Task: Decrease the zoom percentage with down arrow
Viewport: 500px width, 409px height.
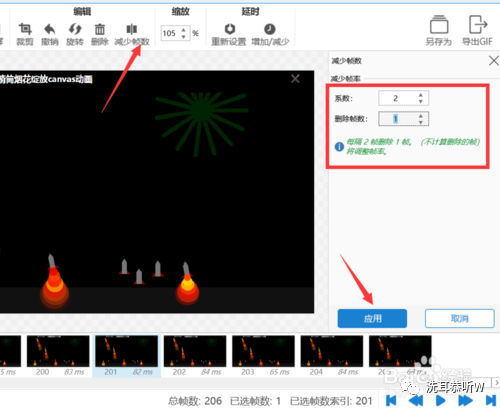Action: tap(184, 36)
